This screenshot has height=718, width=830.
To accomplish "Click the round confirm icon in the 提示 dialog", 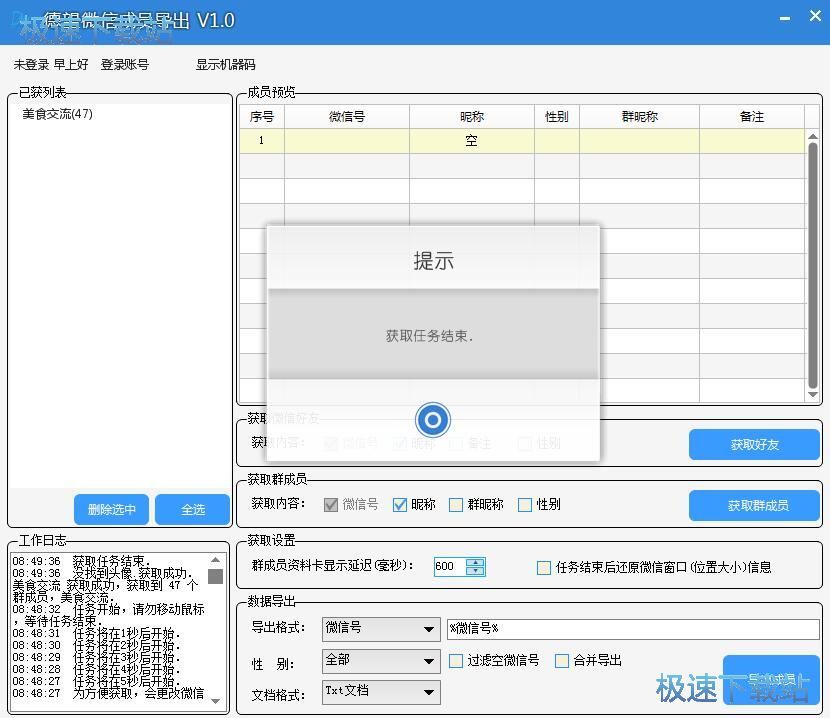I will (x=432, y=420).
